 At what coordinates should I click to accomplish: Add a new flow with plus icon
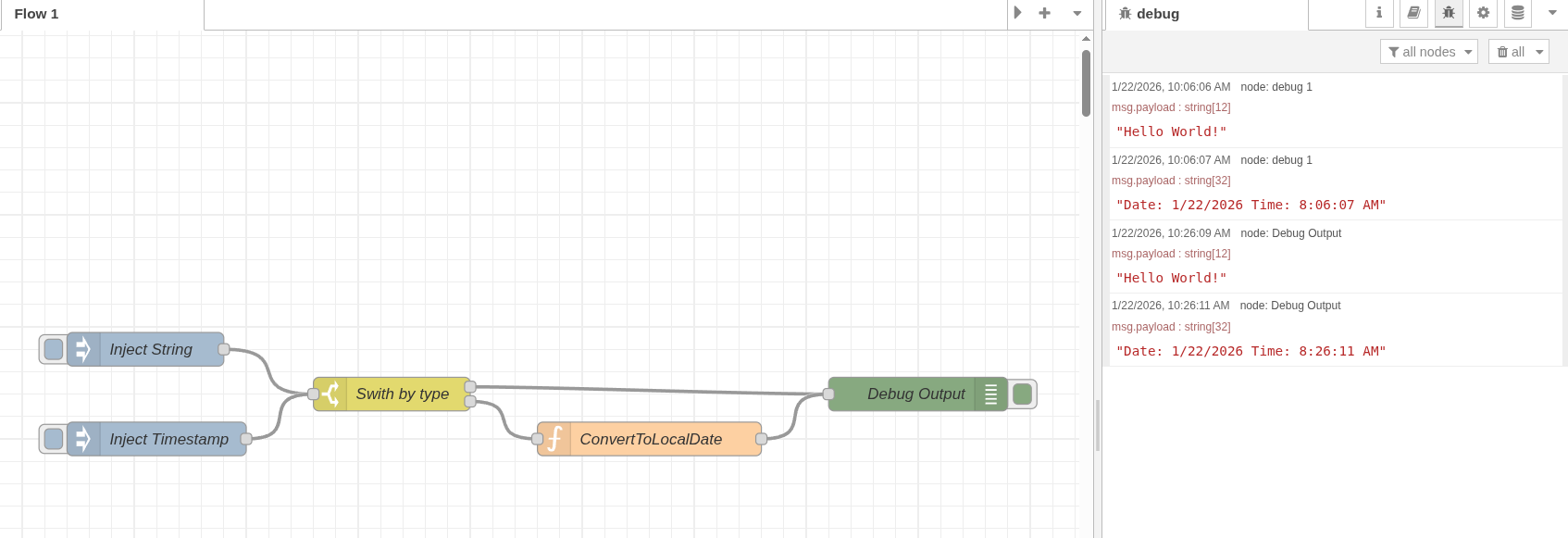tap(1044, 13)
